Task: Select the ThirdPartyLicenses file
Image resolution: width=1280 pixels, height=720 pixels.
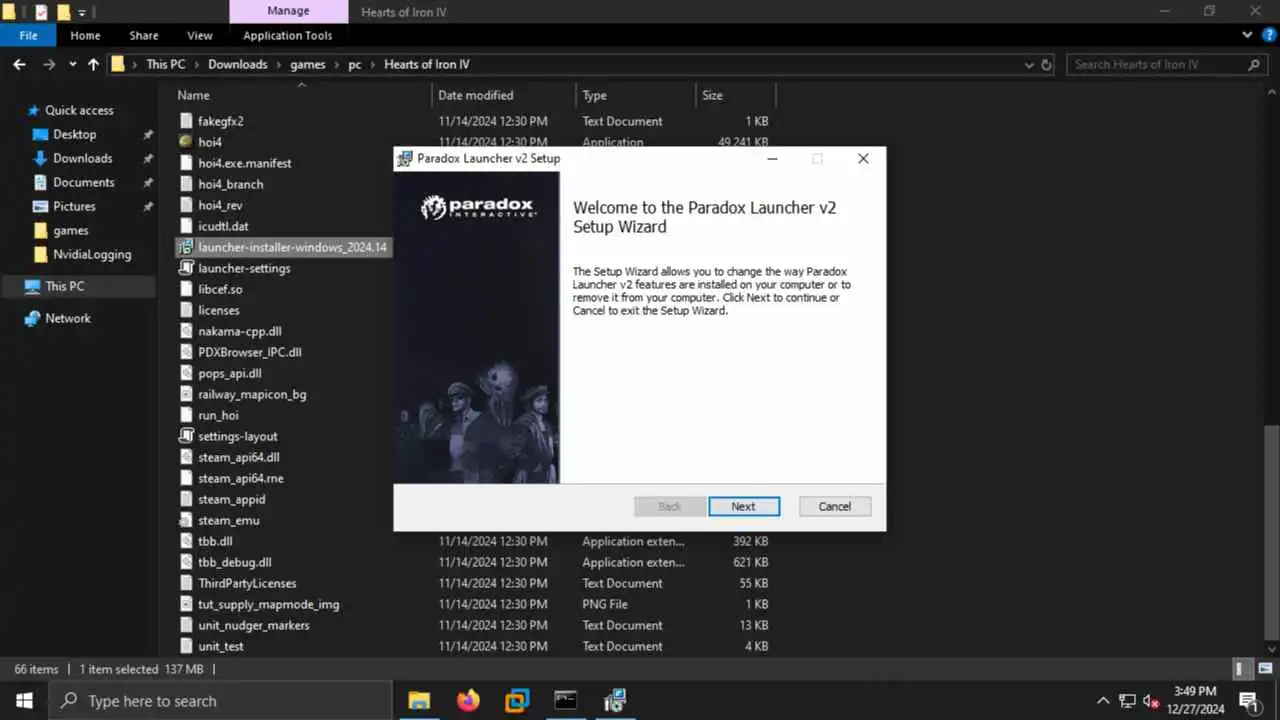Action: click(x=247, y=583)
